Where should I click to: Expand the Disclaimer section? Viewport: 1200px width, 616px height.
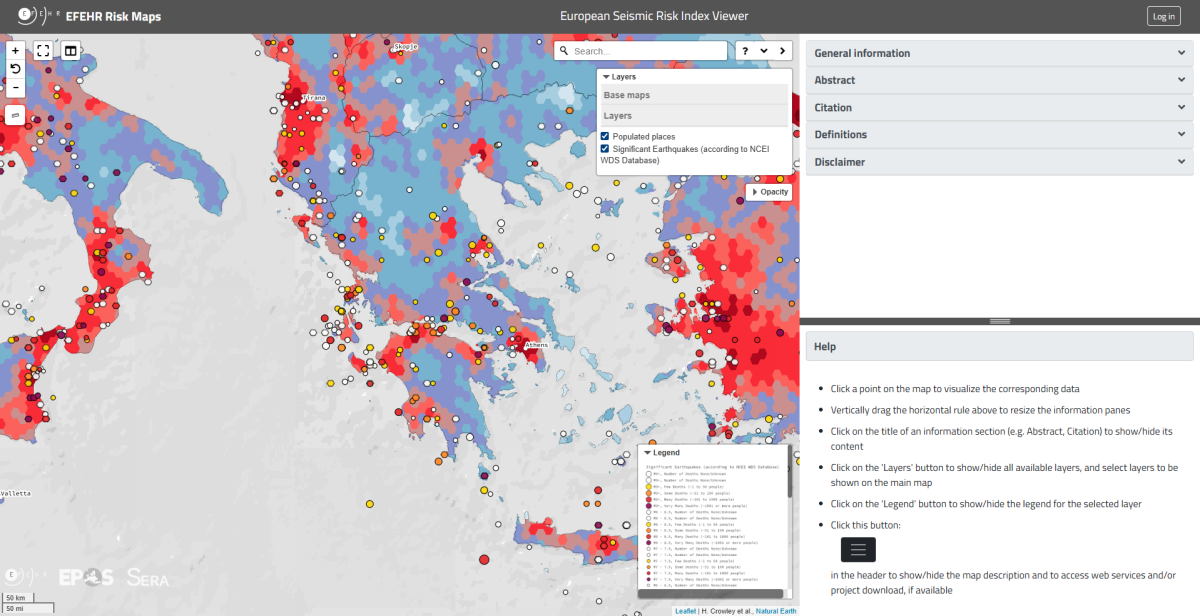[x=999, y=161]
